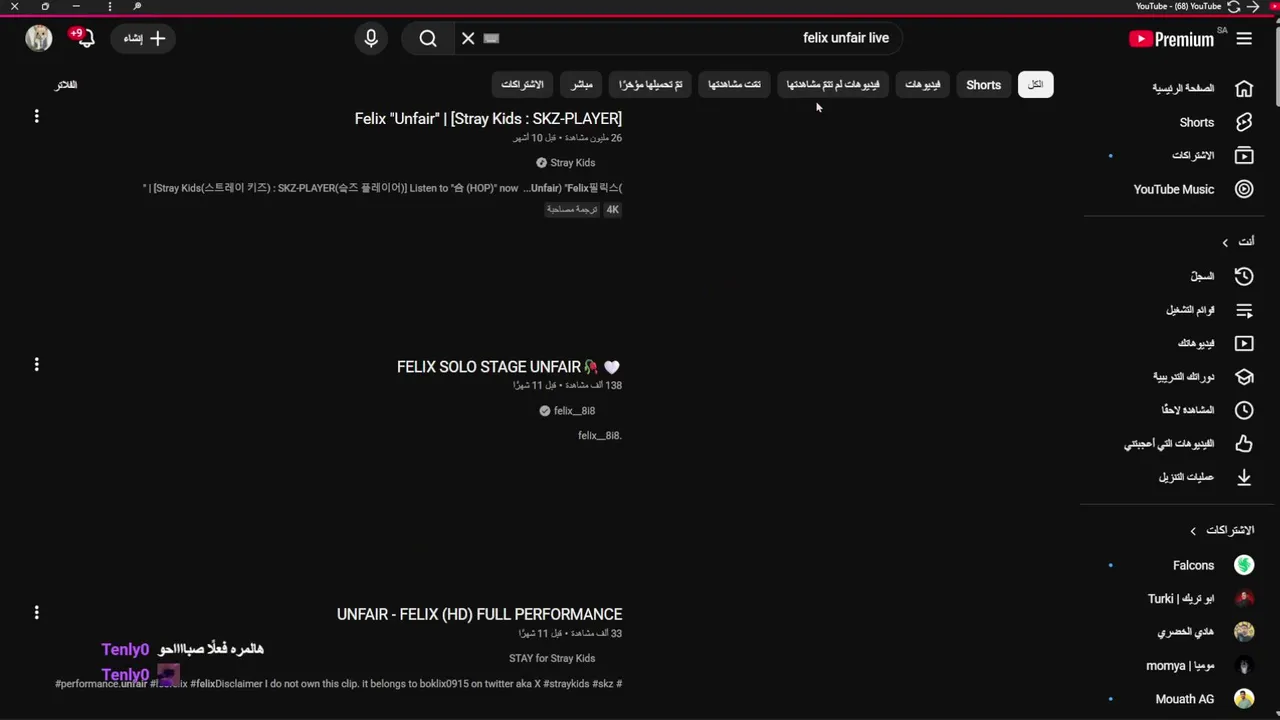Open YouTube Music in sidebar
The height and width of the screenshot is (720, 1280).
click(x=1192, y=189)
